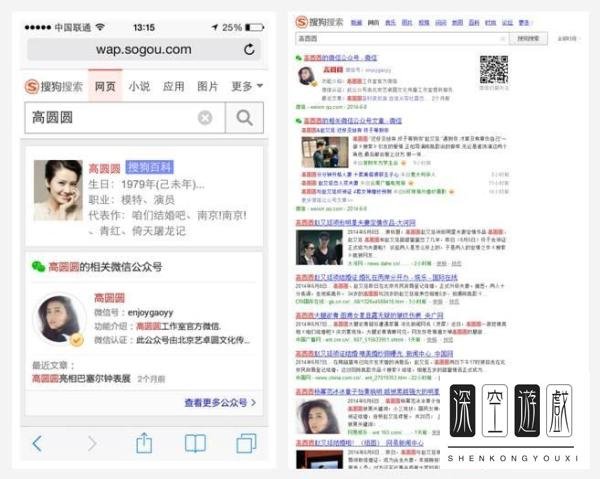
Task: Open the 搜狗百科 badge link
Action: coord(150,167)
